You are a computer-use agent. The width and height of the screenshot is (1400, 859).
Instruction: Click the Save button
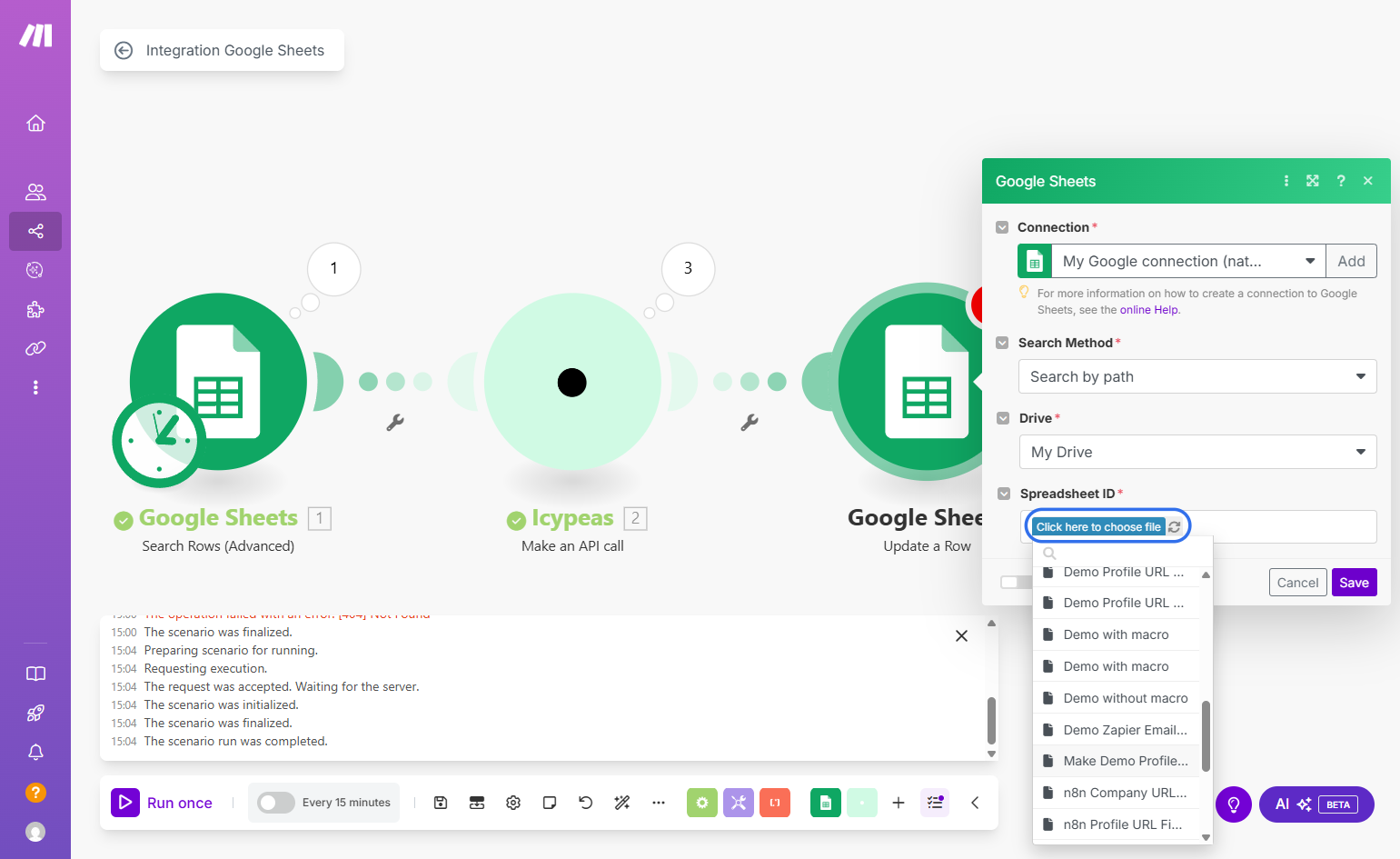(x=1354, y=583)
